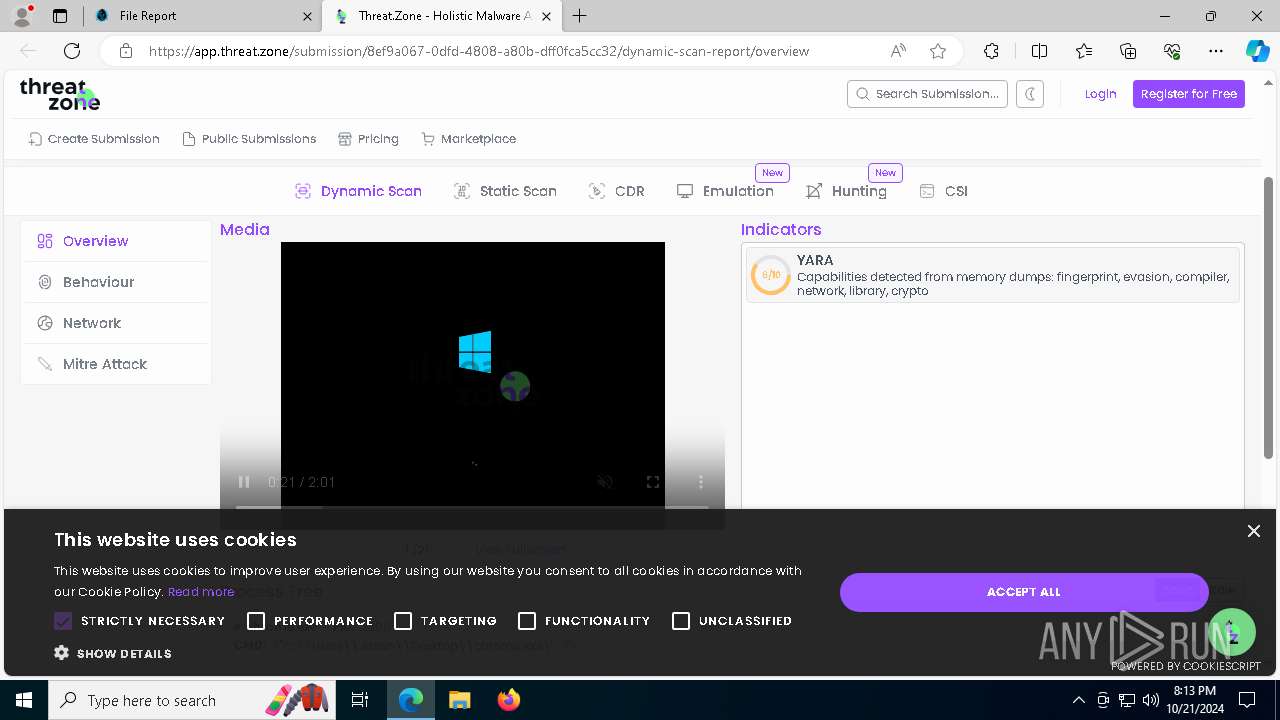Show hidden system tray icons
The width and height of the screenshot is (1280, 720).
pos(1078,700)
